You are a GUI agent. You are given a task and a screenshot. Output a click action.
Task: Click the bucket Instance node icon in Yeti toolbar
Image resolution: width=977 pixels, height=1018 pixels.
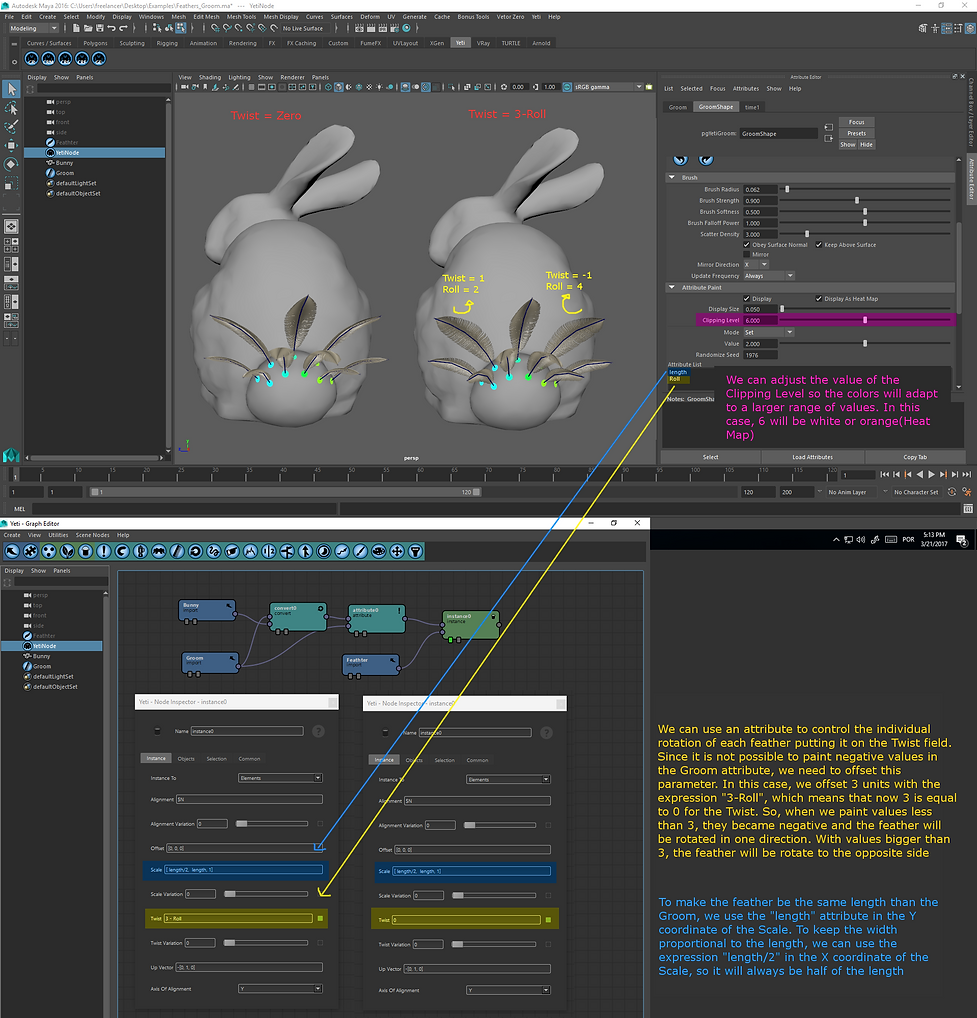85,551
